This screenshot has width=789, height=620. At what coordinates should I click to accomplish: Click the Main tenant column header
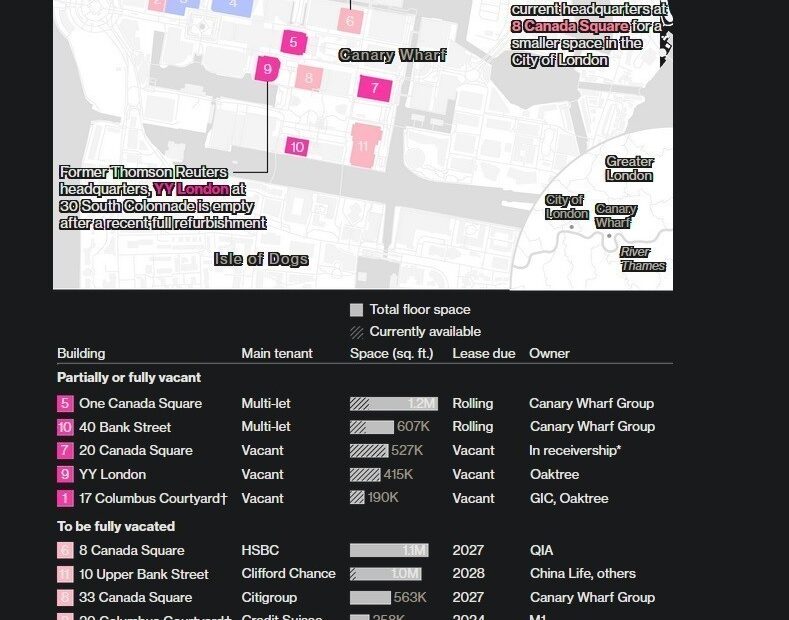pos(277,353)
